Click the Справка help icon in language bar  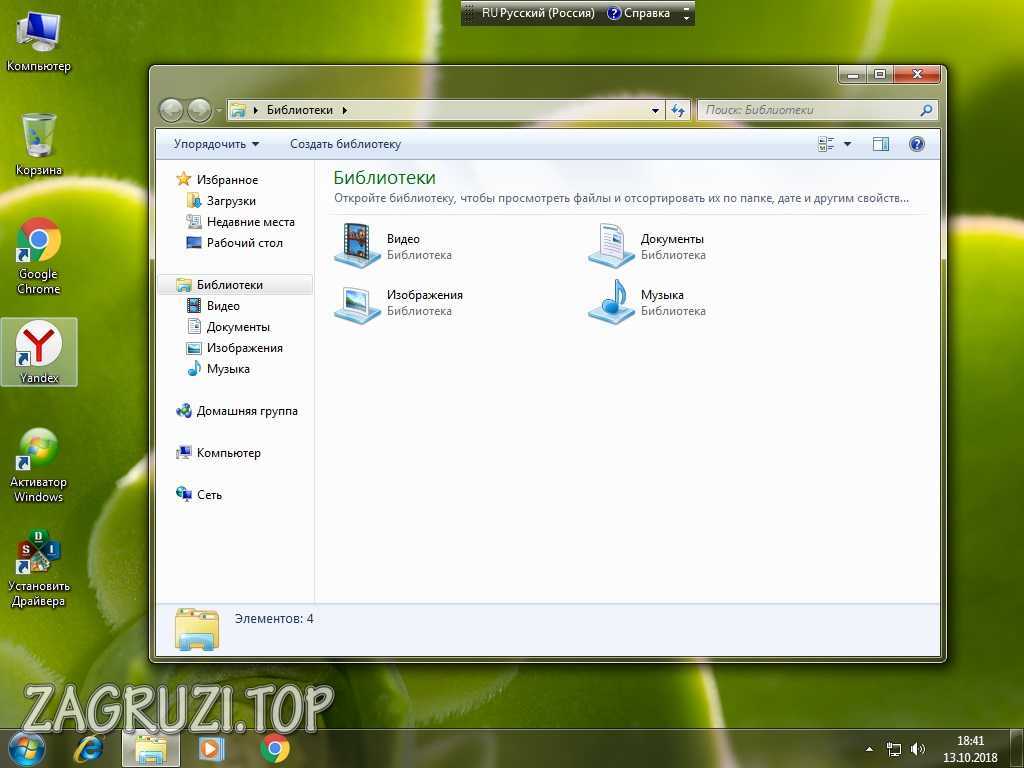(x=614, y=13)
